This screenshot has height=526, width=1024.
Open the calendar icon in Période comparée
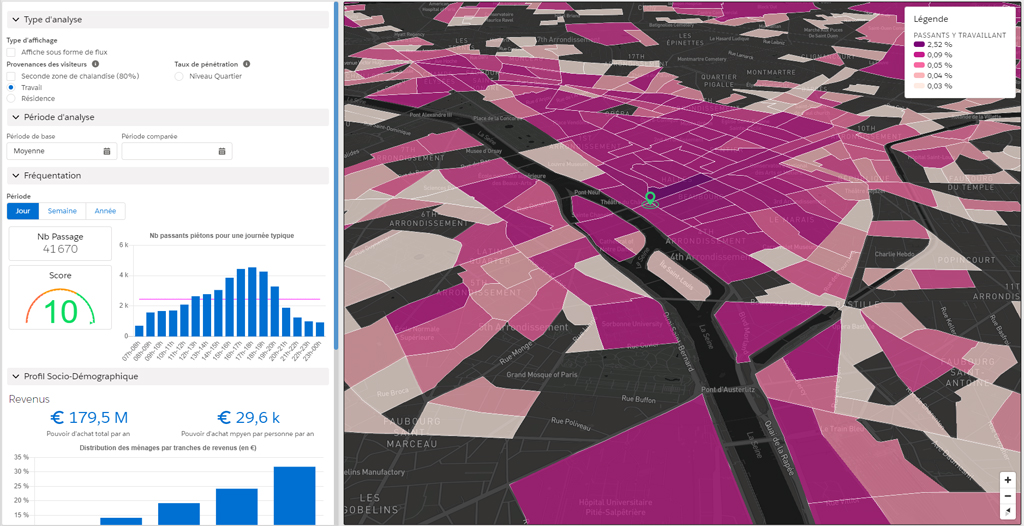coord(221,151)
